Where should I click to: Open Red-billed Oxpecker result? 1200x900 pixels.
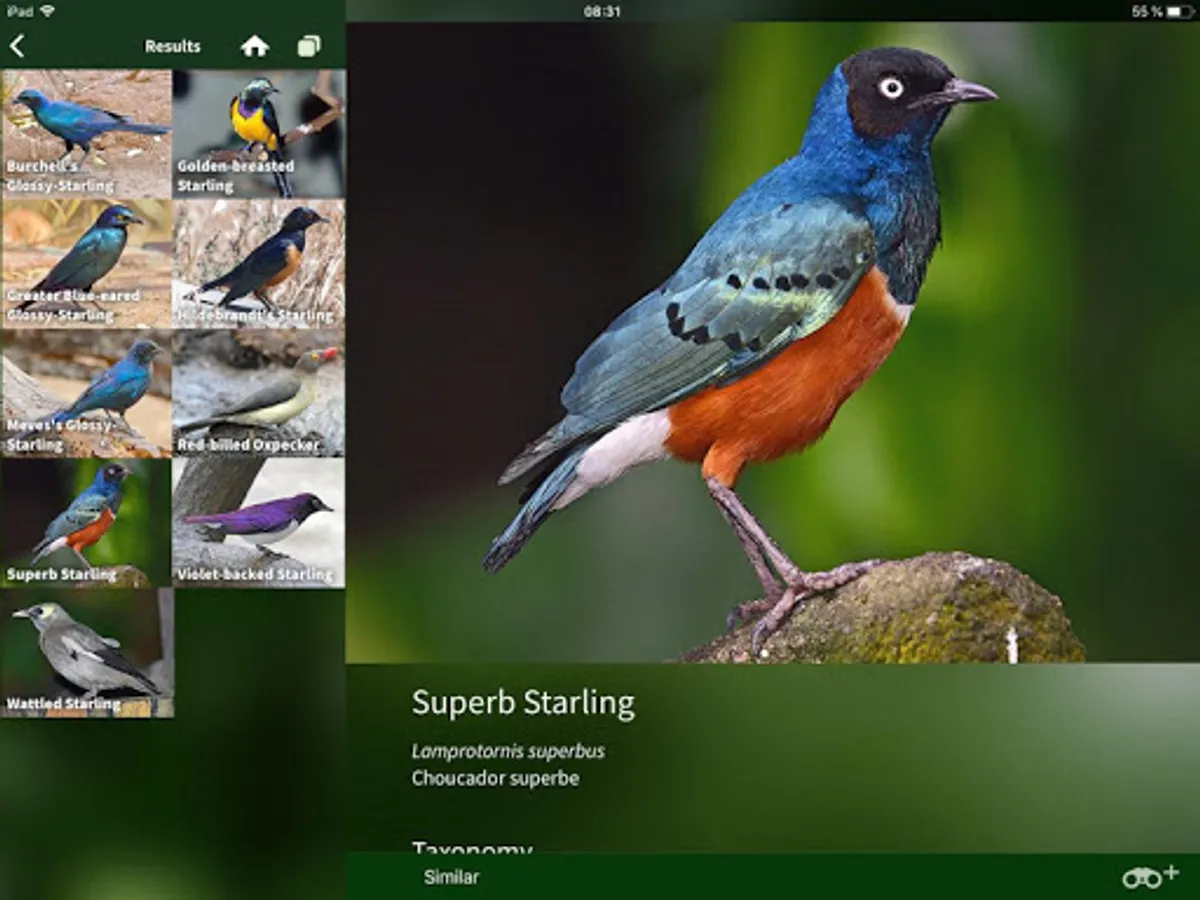tap(259, 393)
